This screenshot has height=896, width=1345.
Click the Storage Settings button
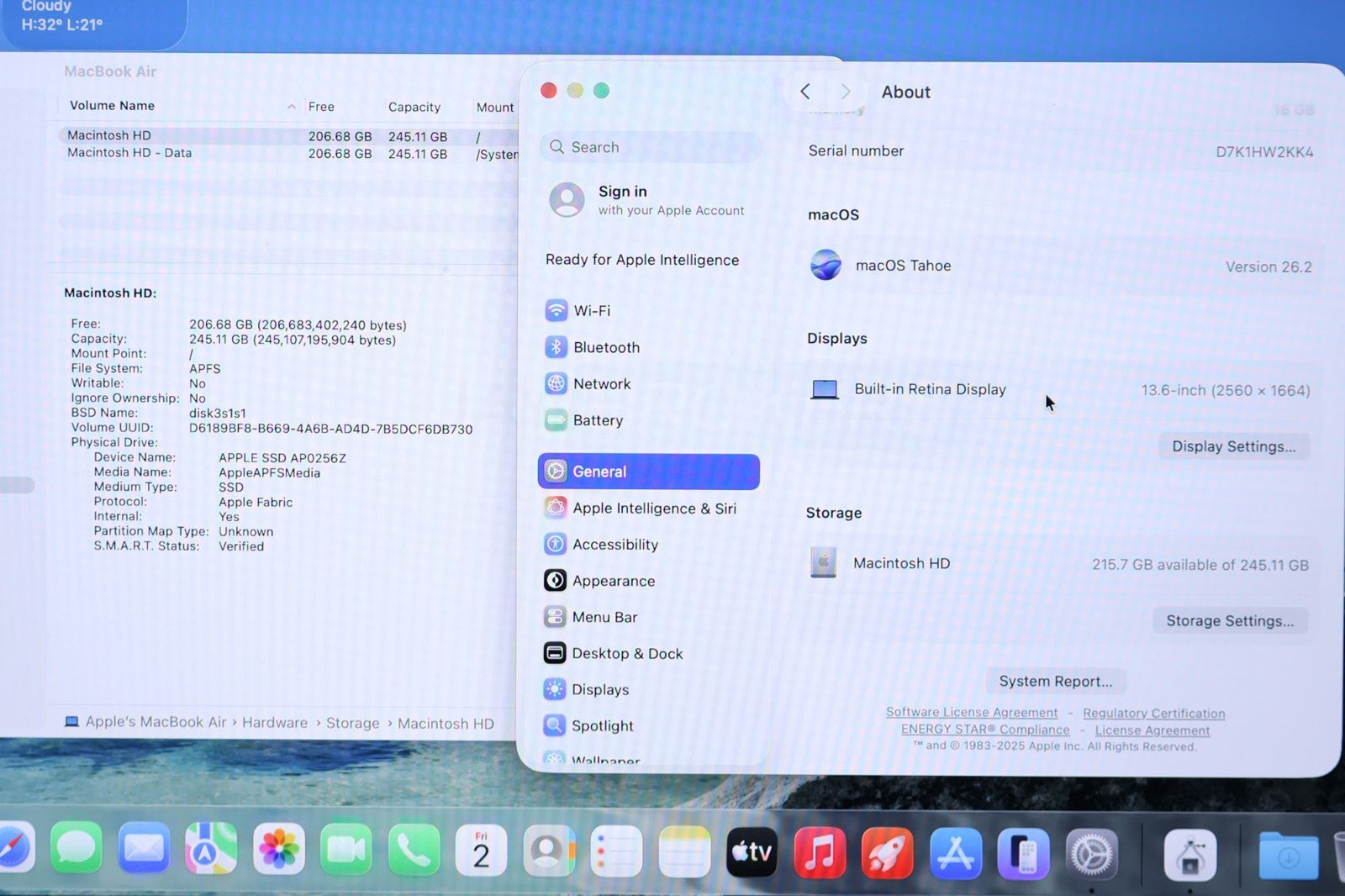[1229, 621]
